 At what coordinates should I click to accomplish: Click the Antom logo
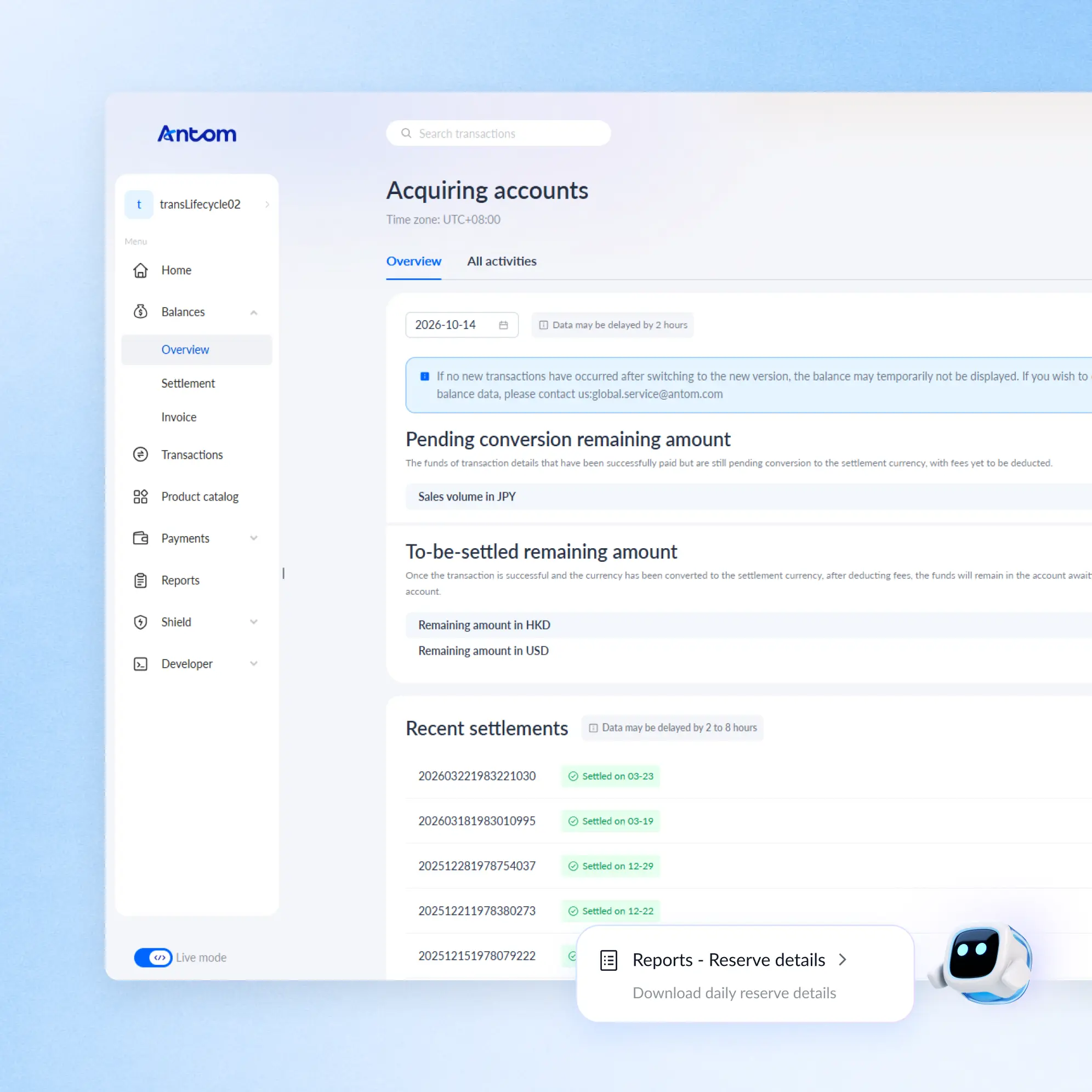point(197,133)
